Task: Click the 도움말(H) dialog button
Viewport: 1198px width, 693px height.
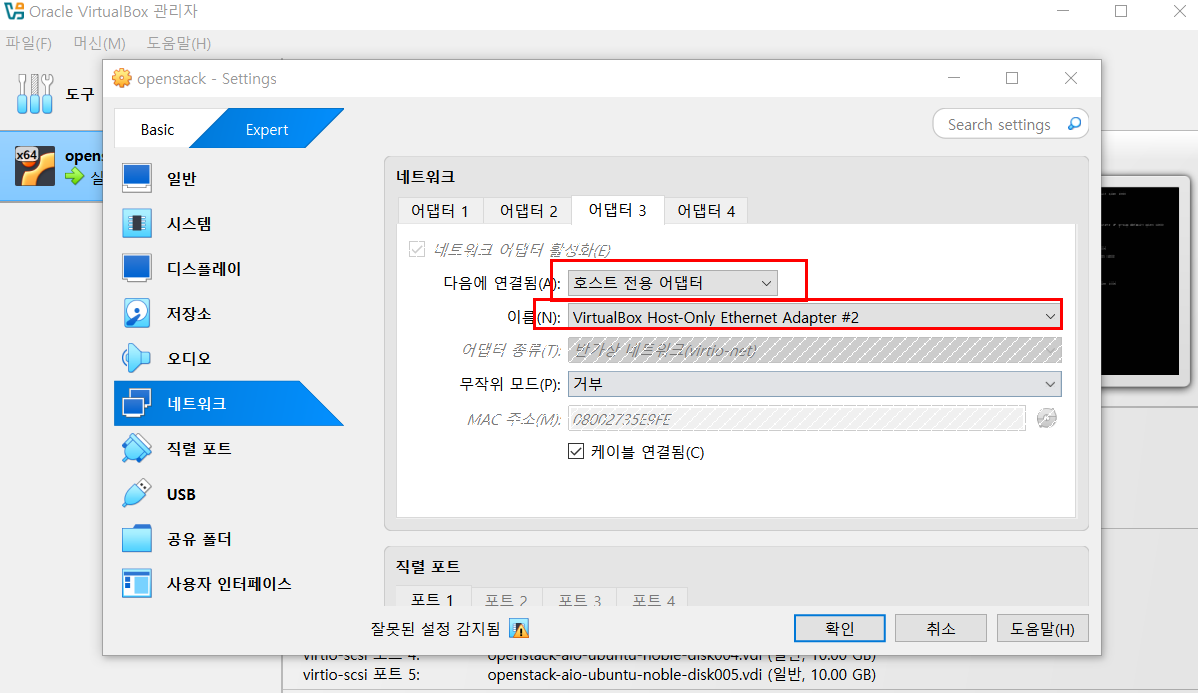Action: [x=1042, y=628]
